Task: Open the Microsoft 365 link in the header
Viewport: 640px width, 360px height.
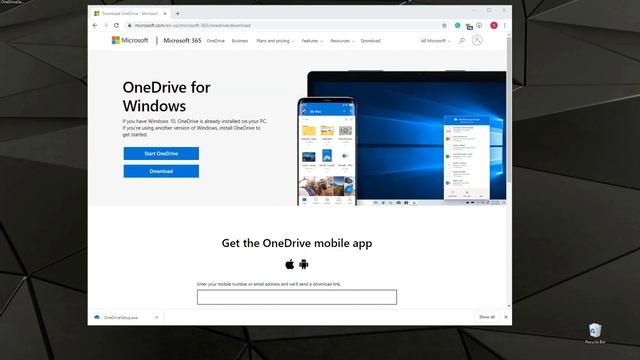Action: click(182, 40)
